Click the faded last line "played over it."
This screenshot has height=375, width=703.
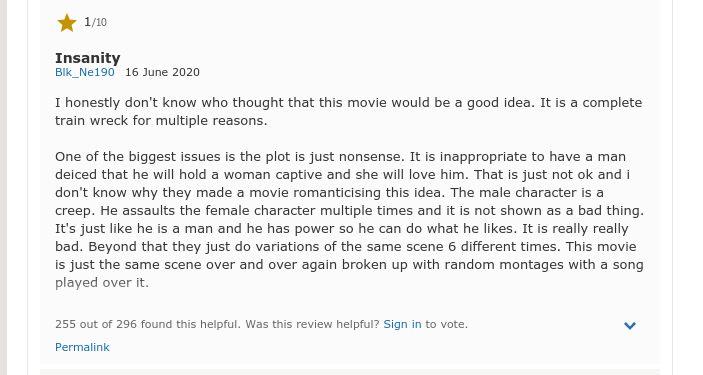[x=102, y=283]
